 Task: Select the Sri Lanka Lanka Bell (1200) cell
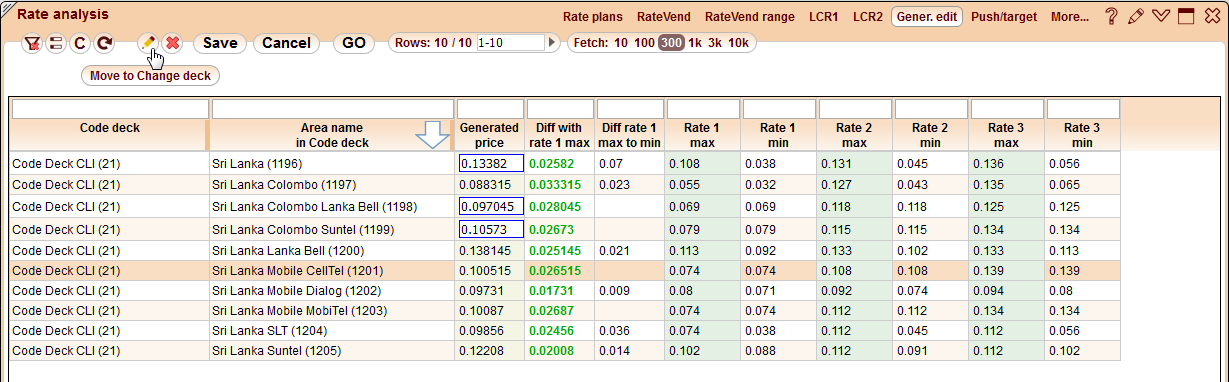pos(332,250)
